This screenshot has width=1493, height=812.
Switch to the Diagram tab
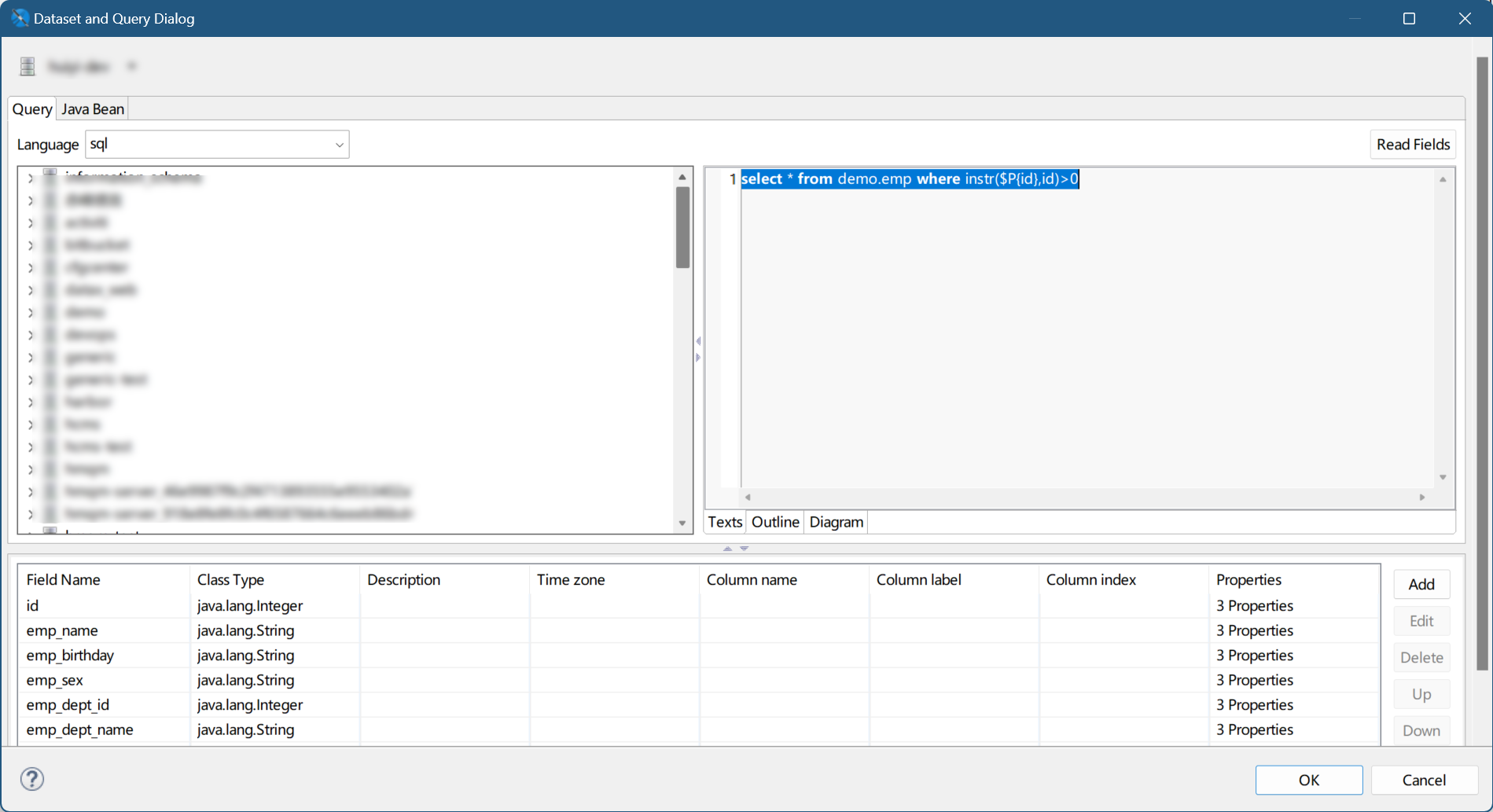(x=836, y=522)
